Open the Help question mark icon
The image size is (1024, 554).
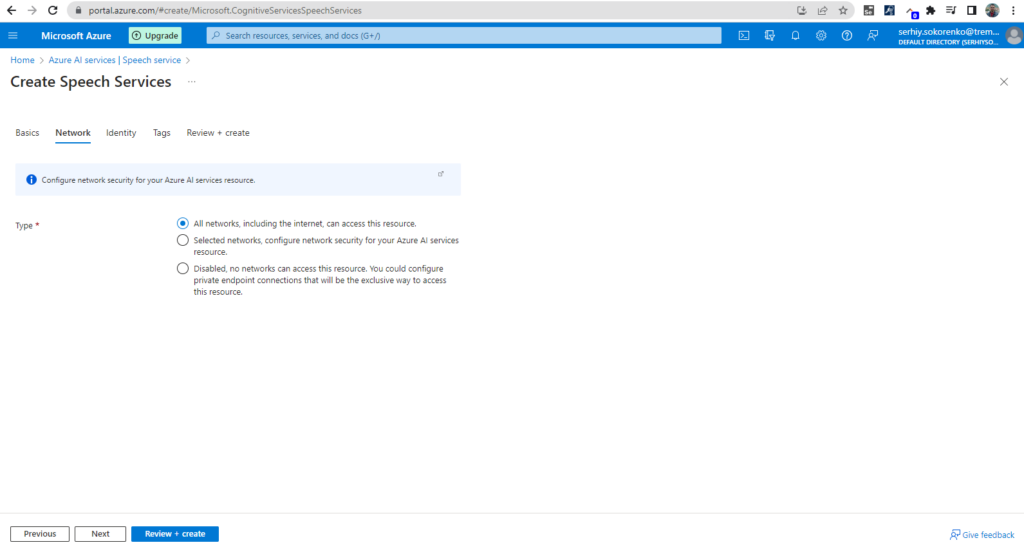(846, 35)
